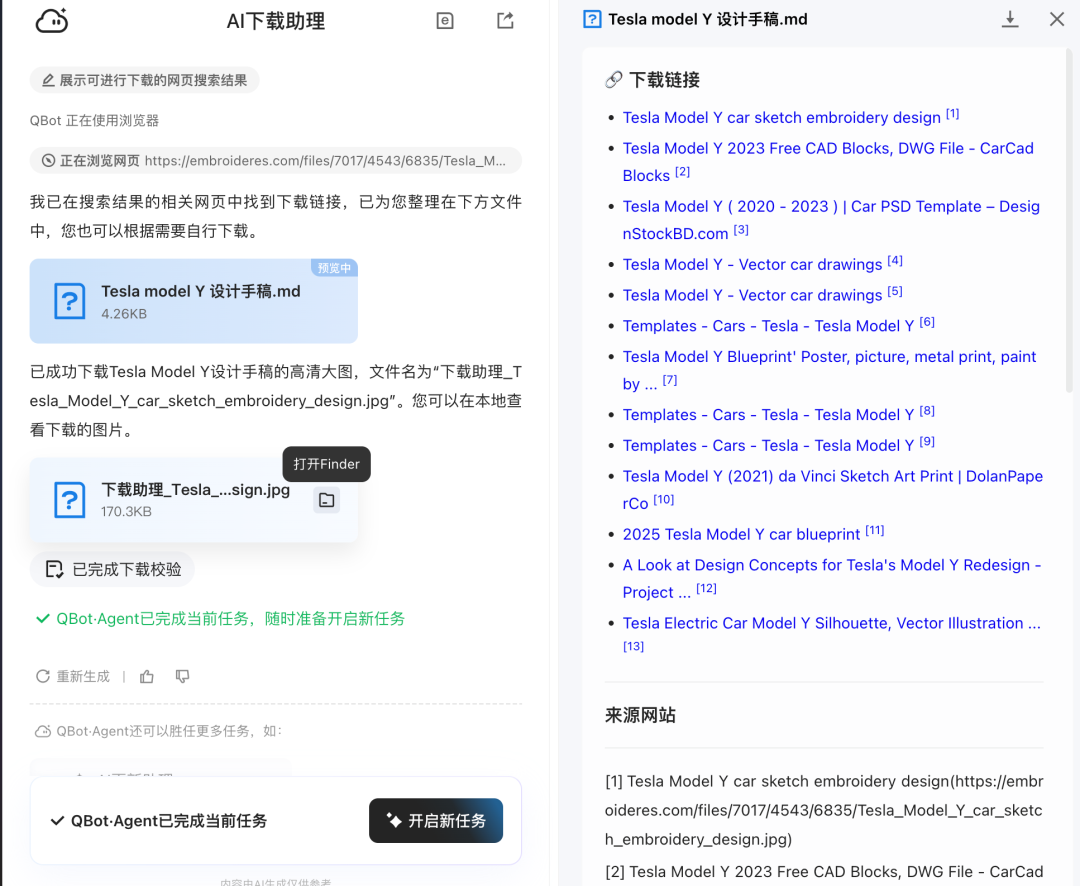Click the preview panel vertical scrollbar
This screenshot has height=886, width=1080.
coord(1070,200)
